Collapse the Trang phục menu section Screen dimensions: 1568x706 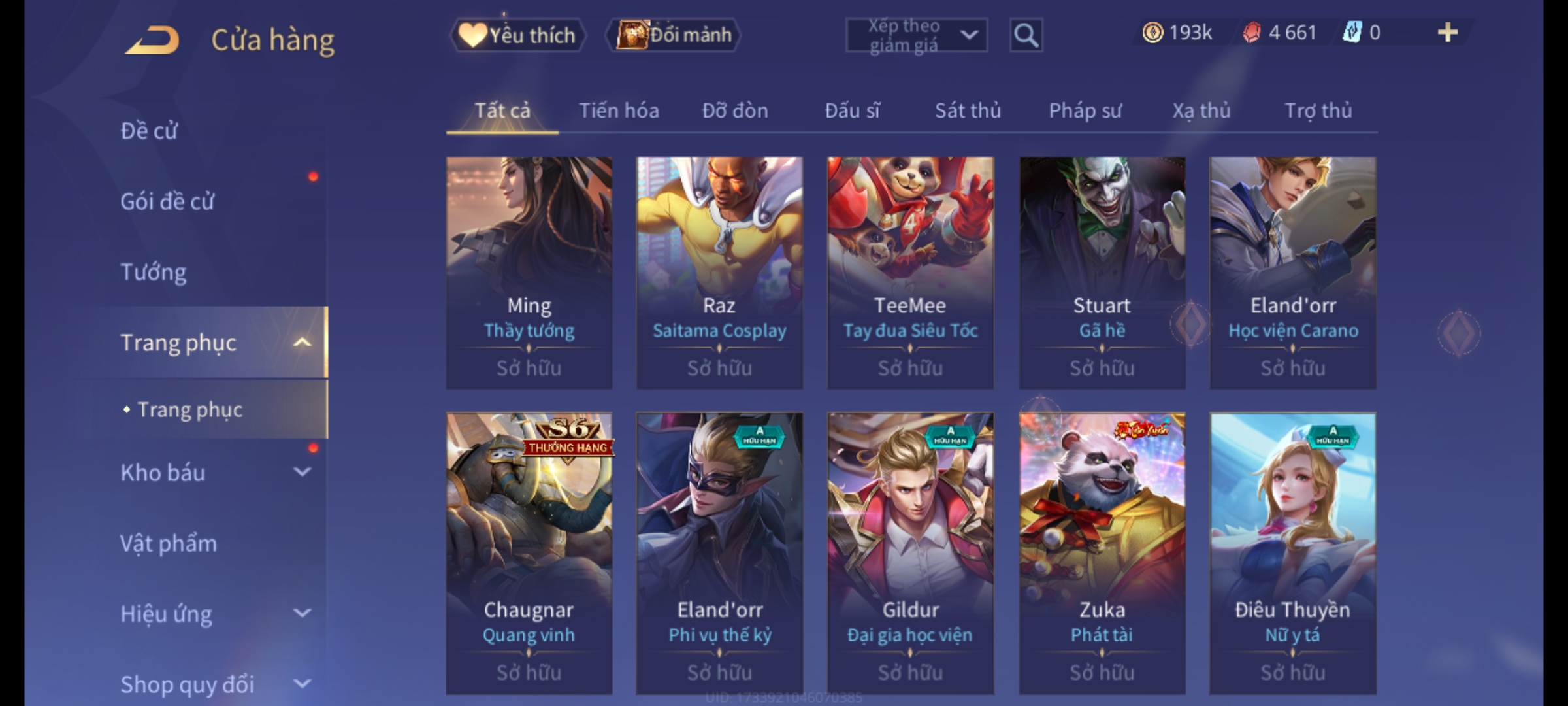(302, 343)
